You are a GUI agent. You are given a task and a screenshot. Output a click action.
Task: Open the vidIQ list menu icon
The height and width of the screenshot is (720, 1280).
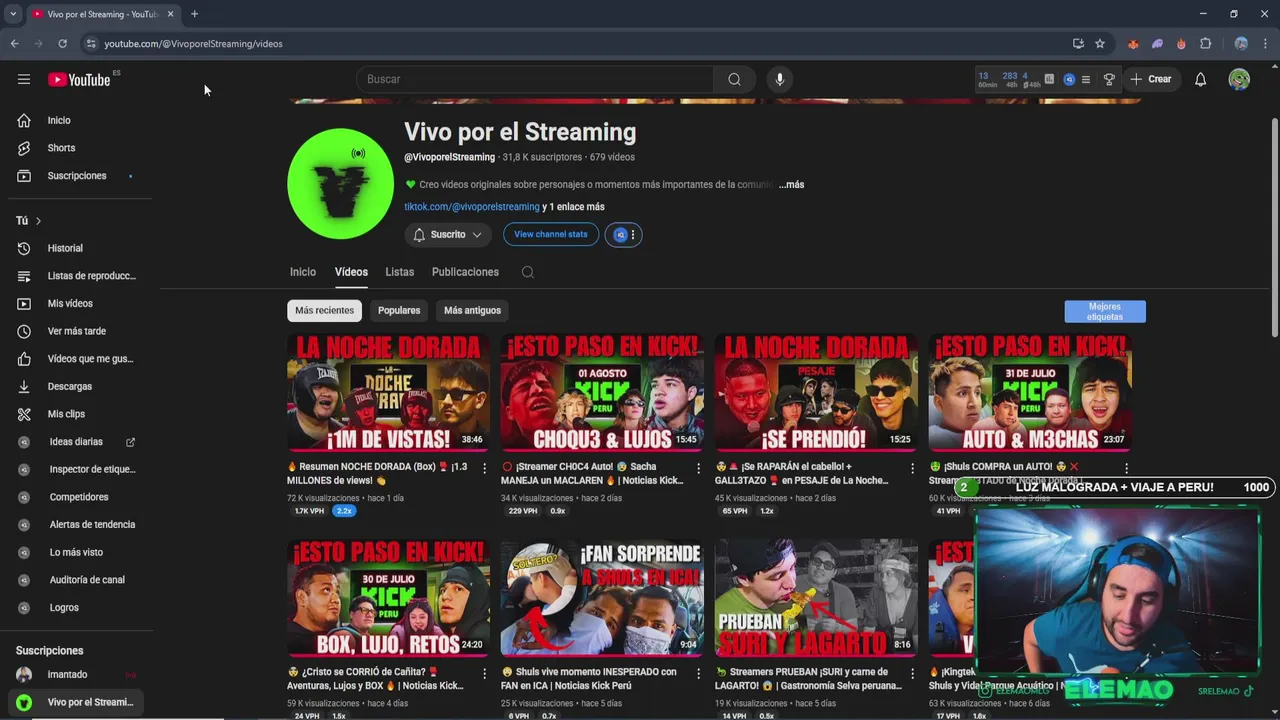[x=1086, y=79]
